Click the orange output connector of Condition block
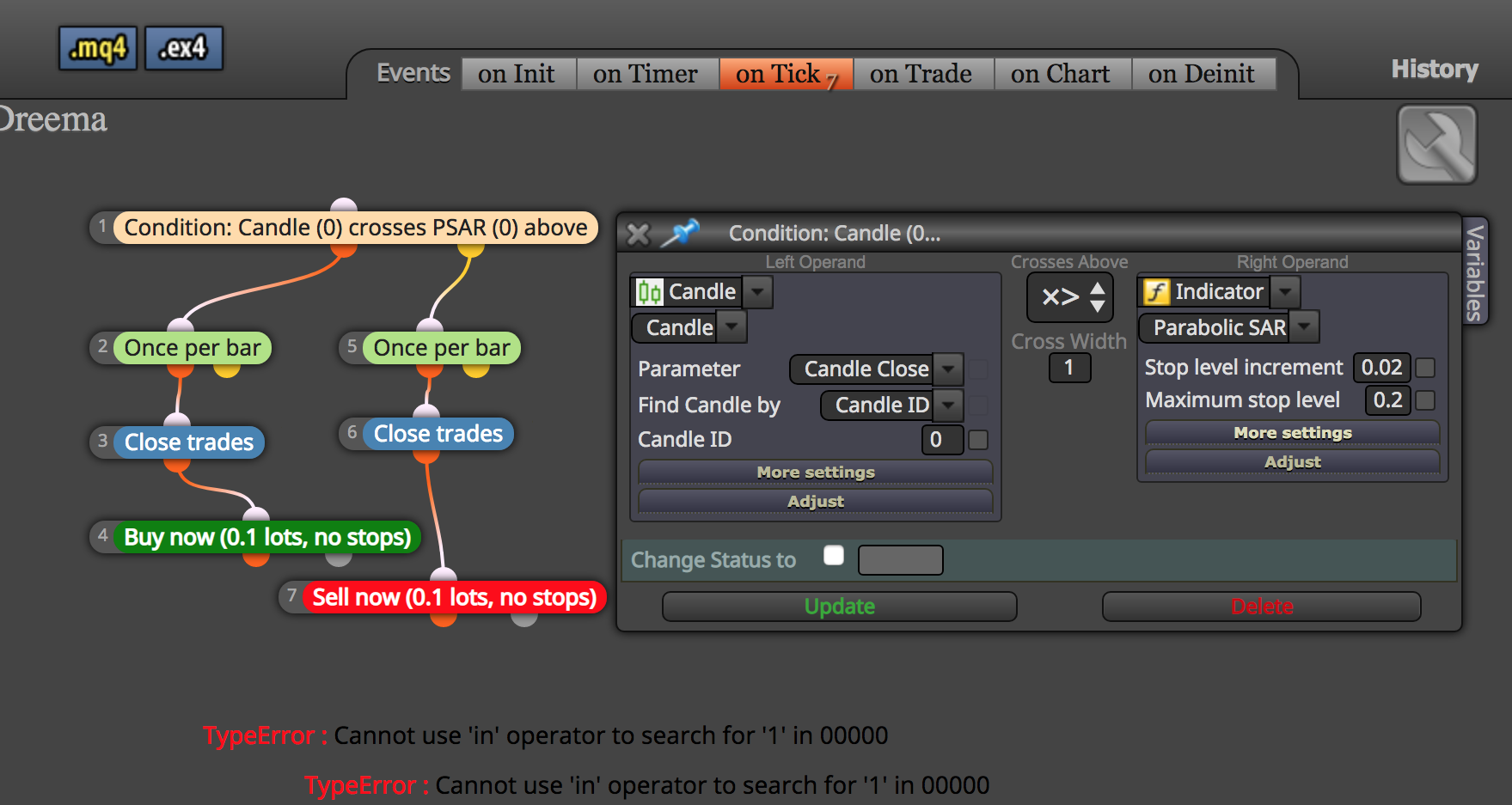Viewport: 1512px width, 805px height. [344, 250]
